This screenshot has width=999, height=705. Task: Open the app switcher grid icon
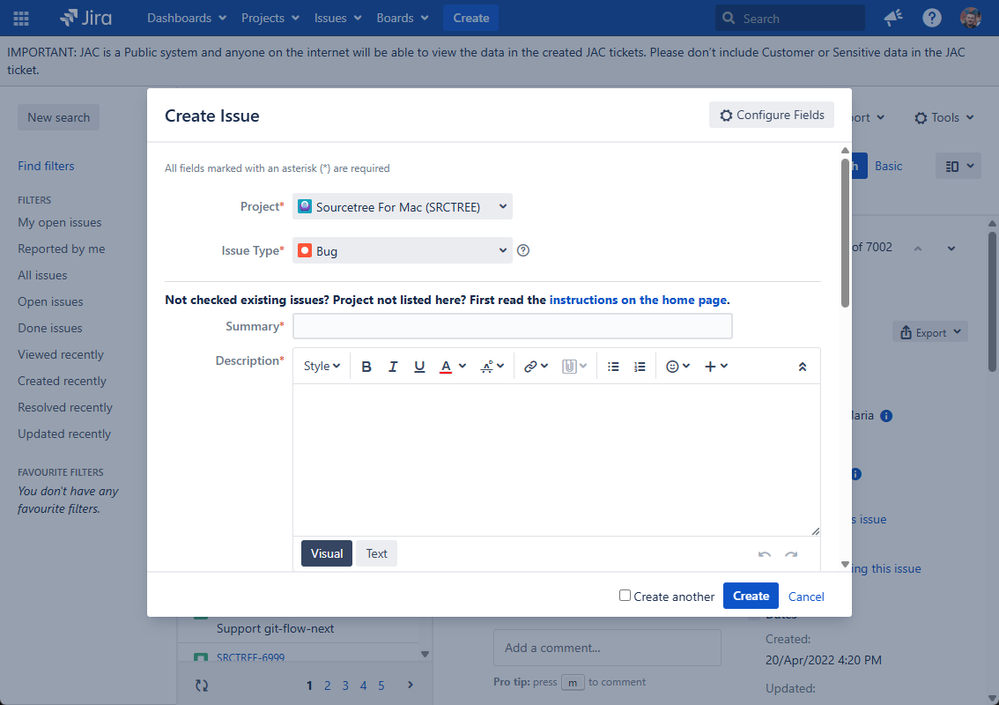pos(21,18)
